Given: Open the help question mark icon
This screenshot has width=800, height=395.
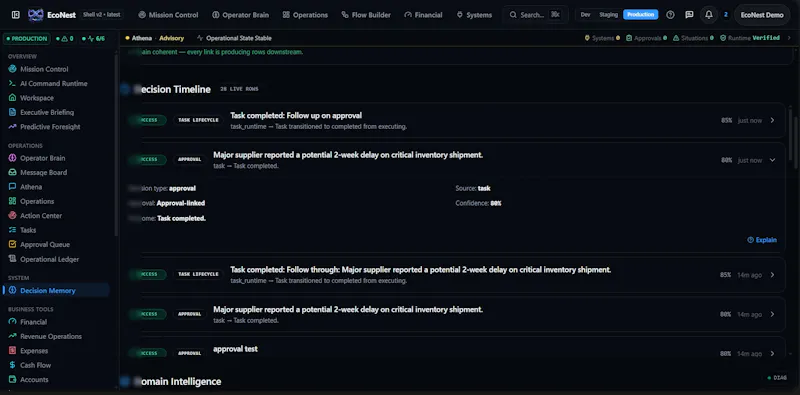Looking at the screenshot, I should pos(670,15).
